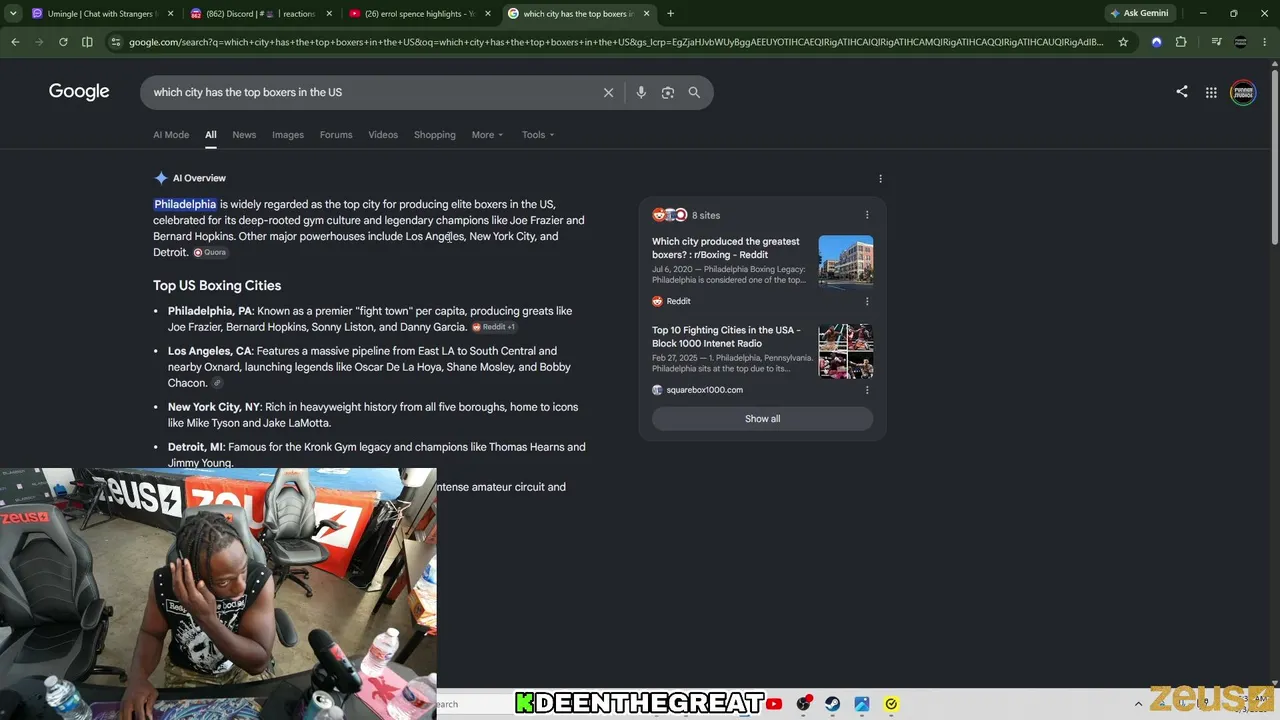The height and width of the screenshot is (720, 1280).
Task: Open the browser Extensions puzzle icon
Action: click(1181, 42)
